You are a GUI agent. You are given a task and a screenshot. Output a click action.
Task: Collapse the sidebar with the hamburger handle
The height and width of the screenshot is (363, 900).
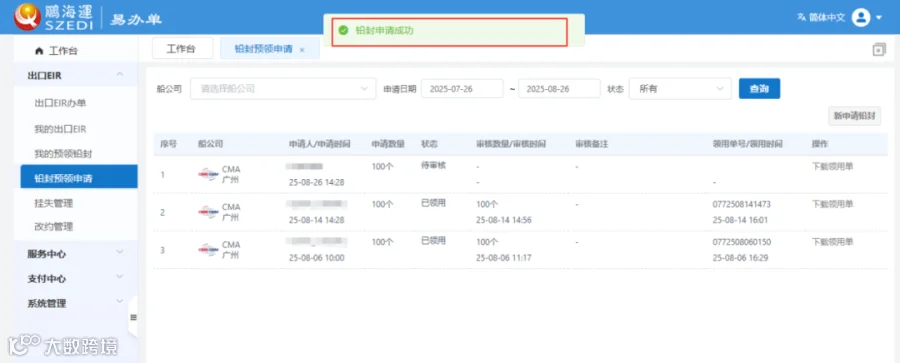[133, 317]
